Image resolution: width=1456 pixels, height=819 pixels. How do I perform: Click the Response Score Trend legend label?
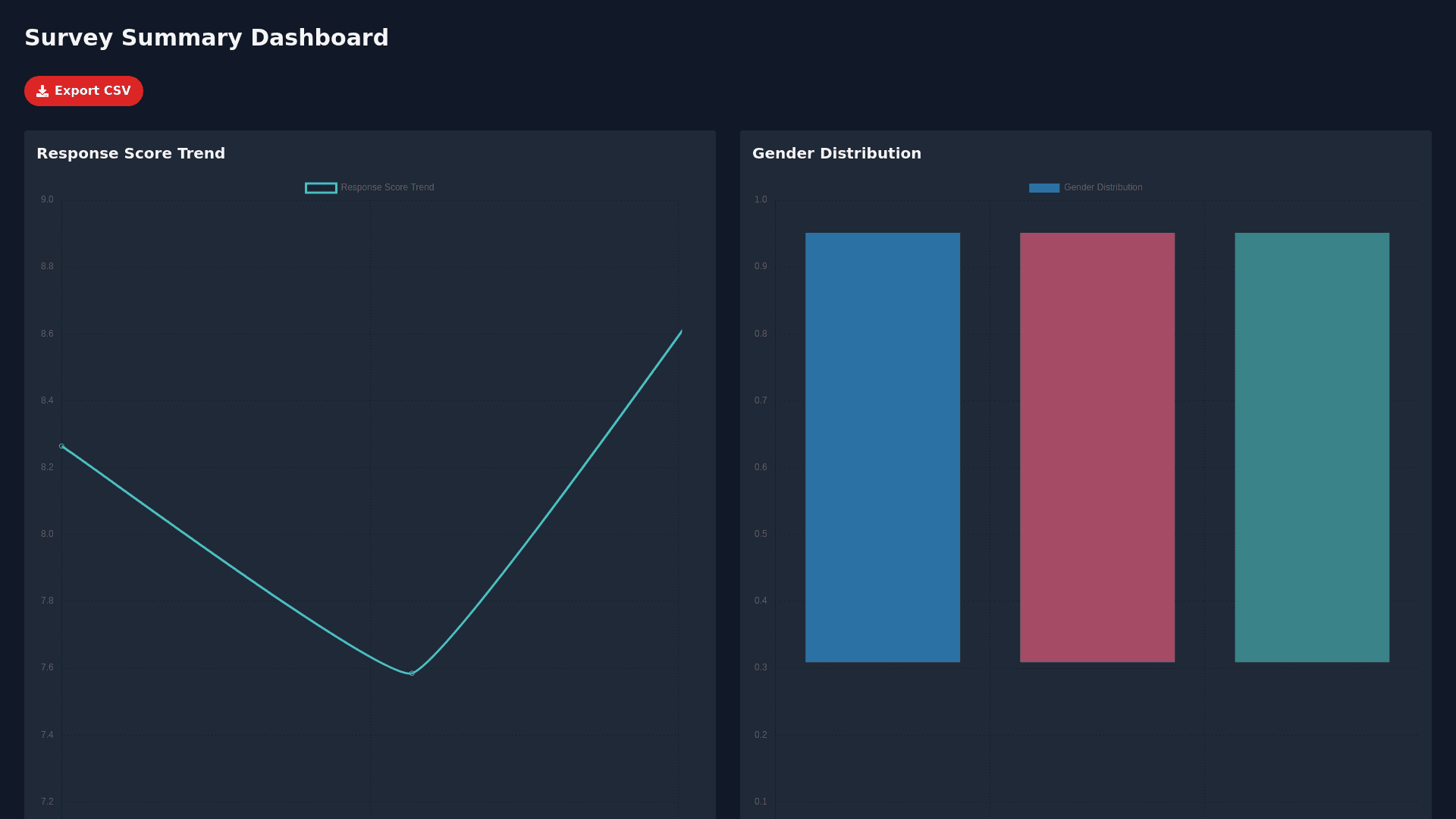pyautogui.click(x=387, y=187)
